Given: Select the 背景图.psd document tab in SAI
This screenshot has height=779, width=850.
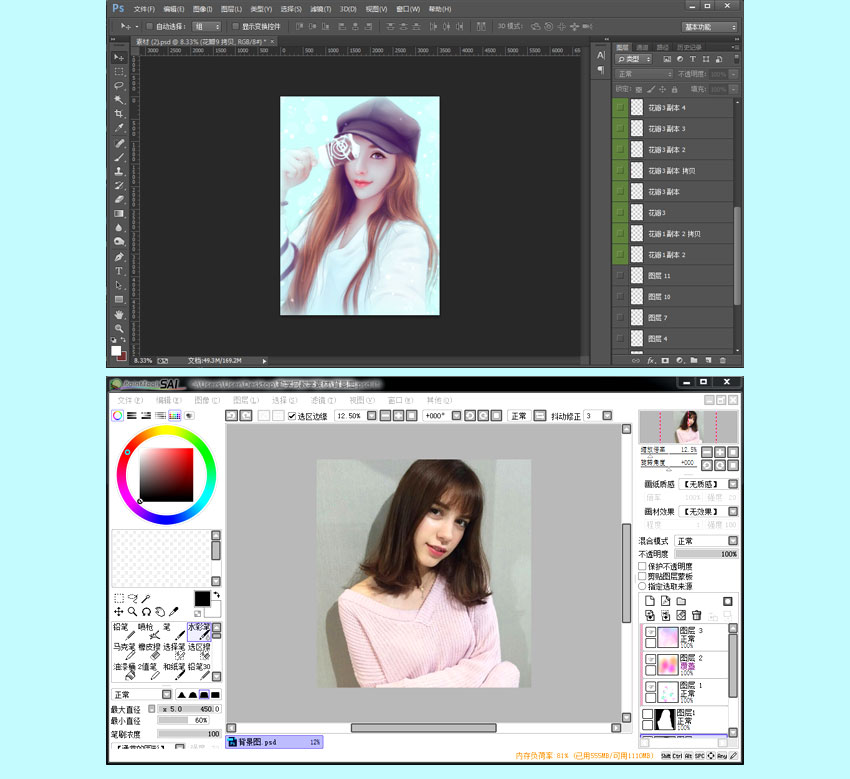Looking at the screenshot, I should [274, 742].
